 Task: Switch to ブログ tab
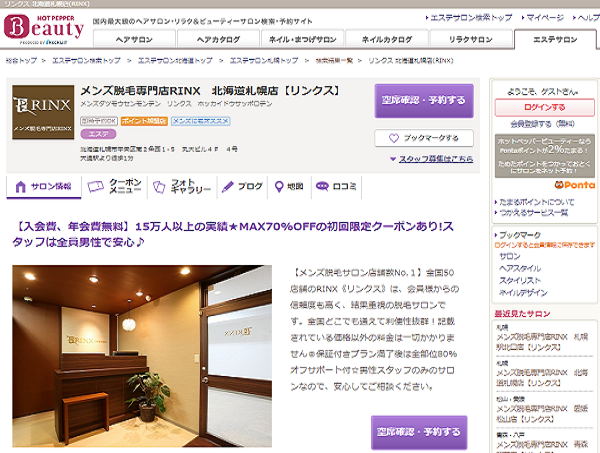(243, 186)
